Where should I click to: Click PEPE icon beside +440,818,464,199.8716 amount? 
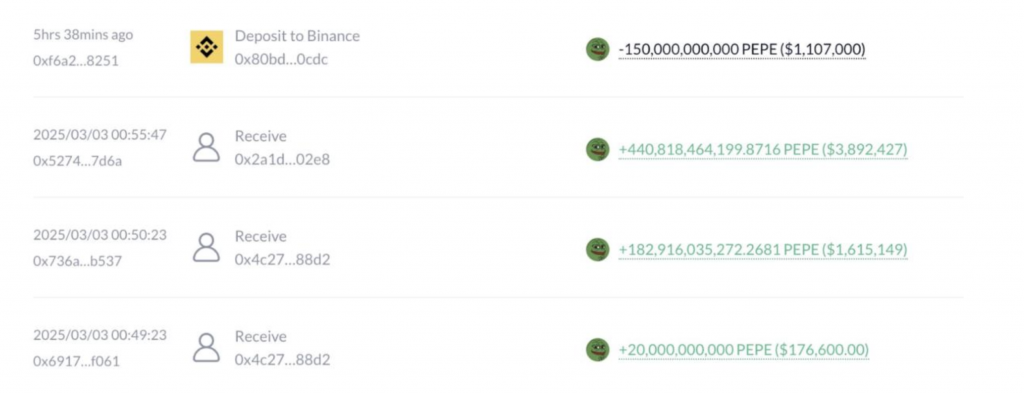(x=598, y=149)
